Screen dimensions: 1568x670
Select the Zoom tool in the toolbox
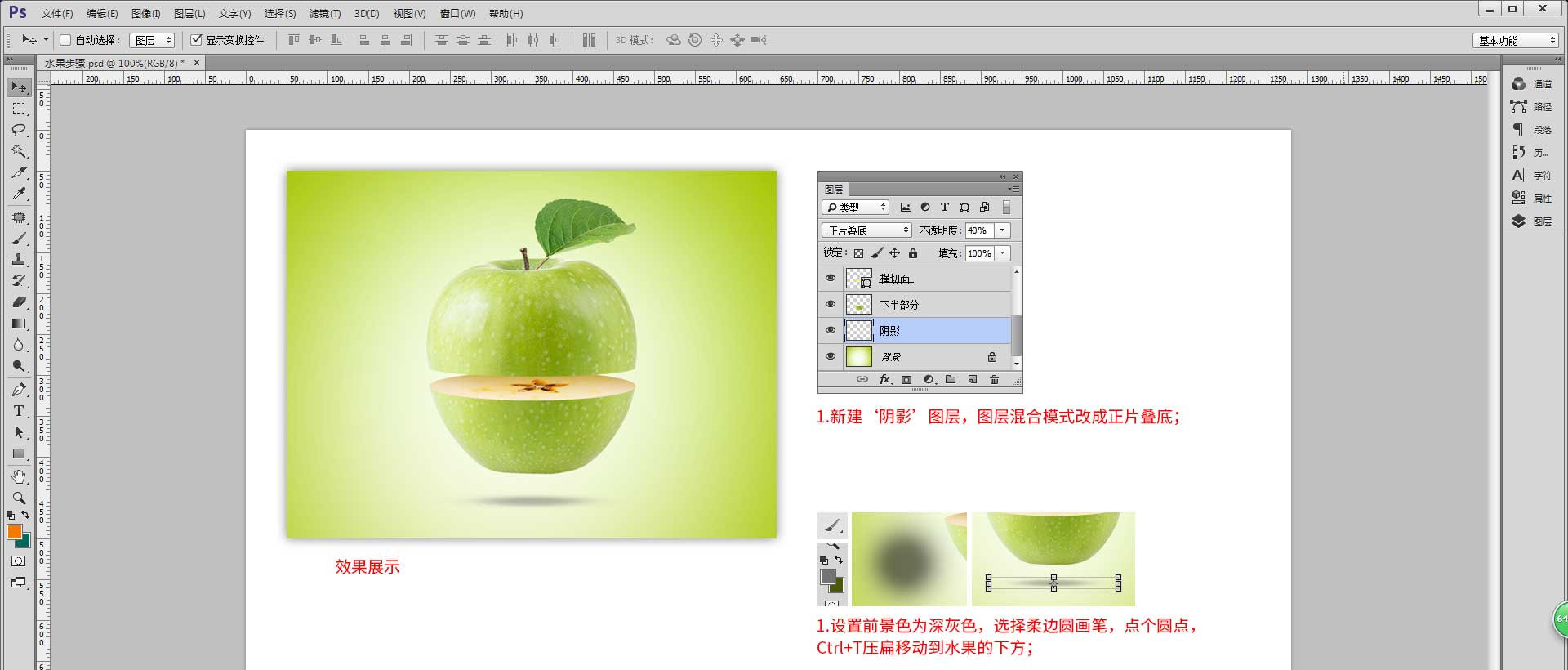pos(19,498)
